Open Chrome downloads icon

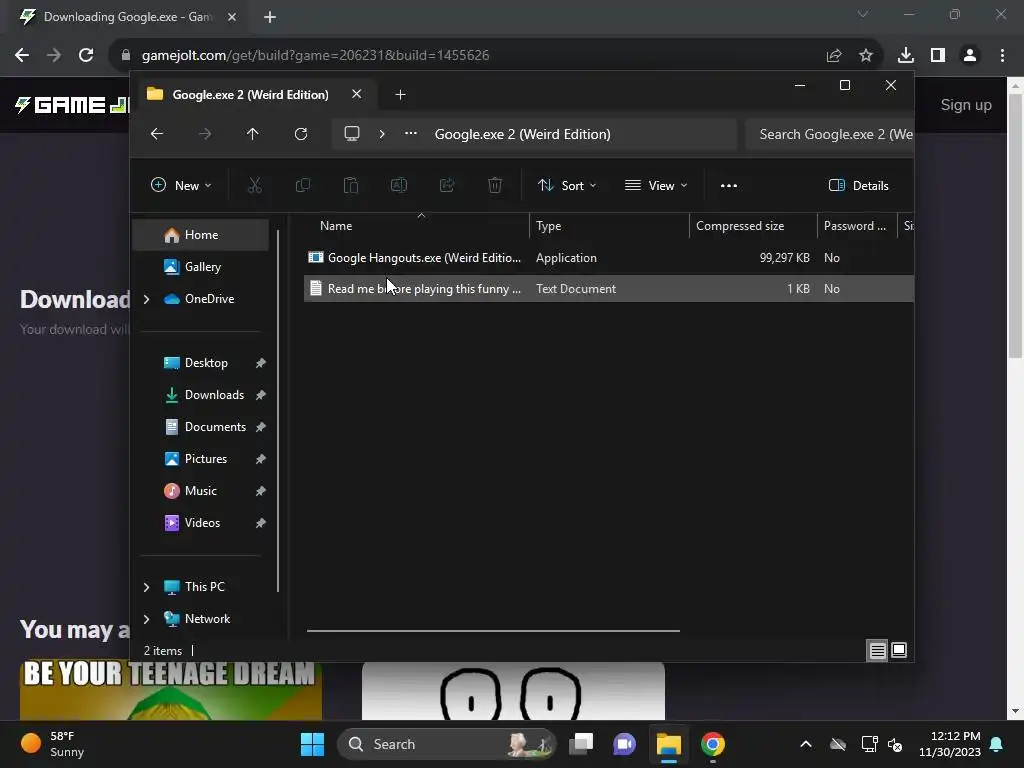pos(906,56)
